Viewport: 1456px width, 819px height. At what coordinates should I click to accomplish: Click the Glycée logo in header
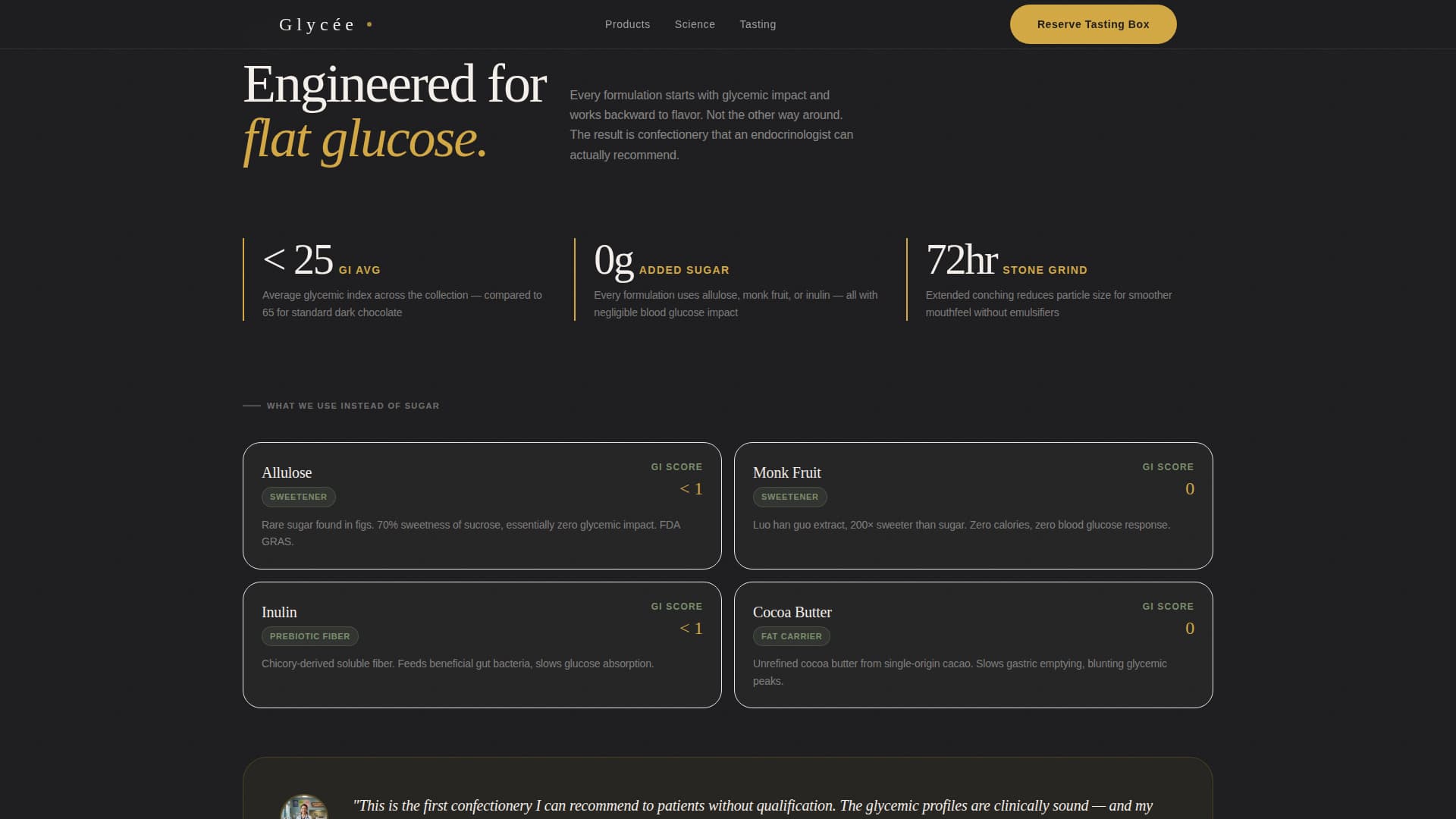pyautogui.click(x=325, y=24)
